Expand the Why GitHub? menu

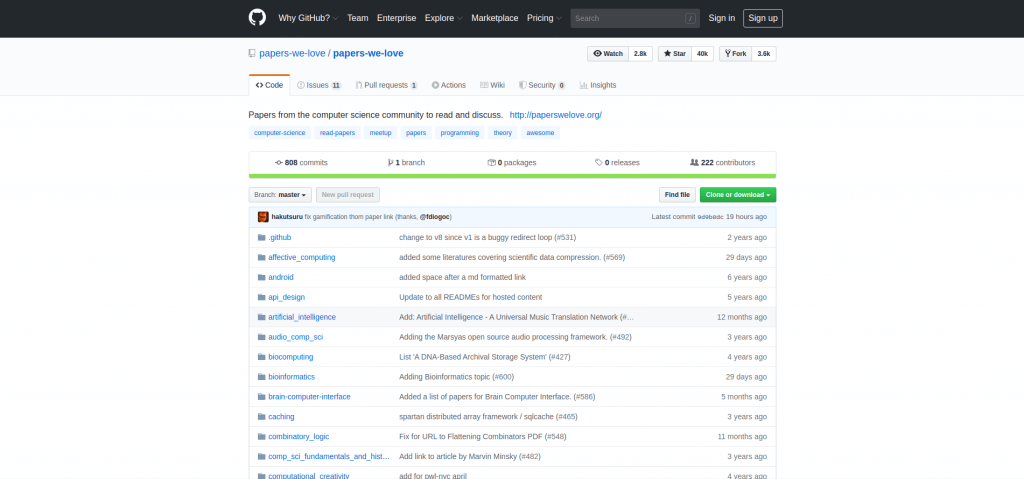point(308,18)
